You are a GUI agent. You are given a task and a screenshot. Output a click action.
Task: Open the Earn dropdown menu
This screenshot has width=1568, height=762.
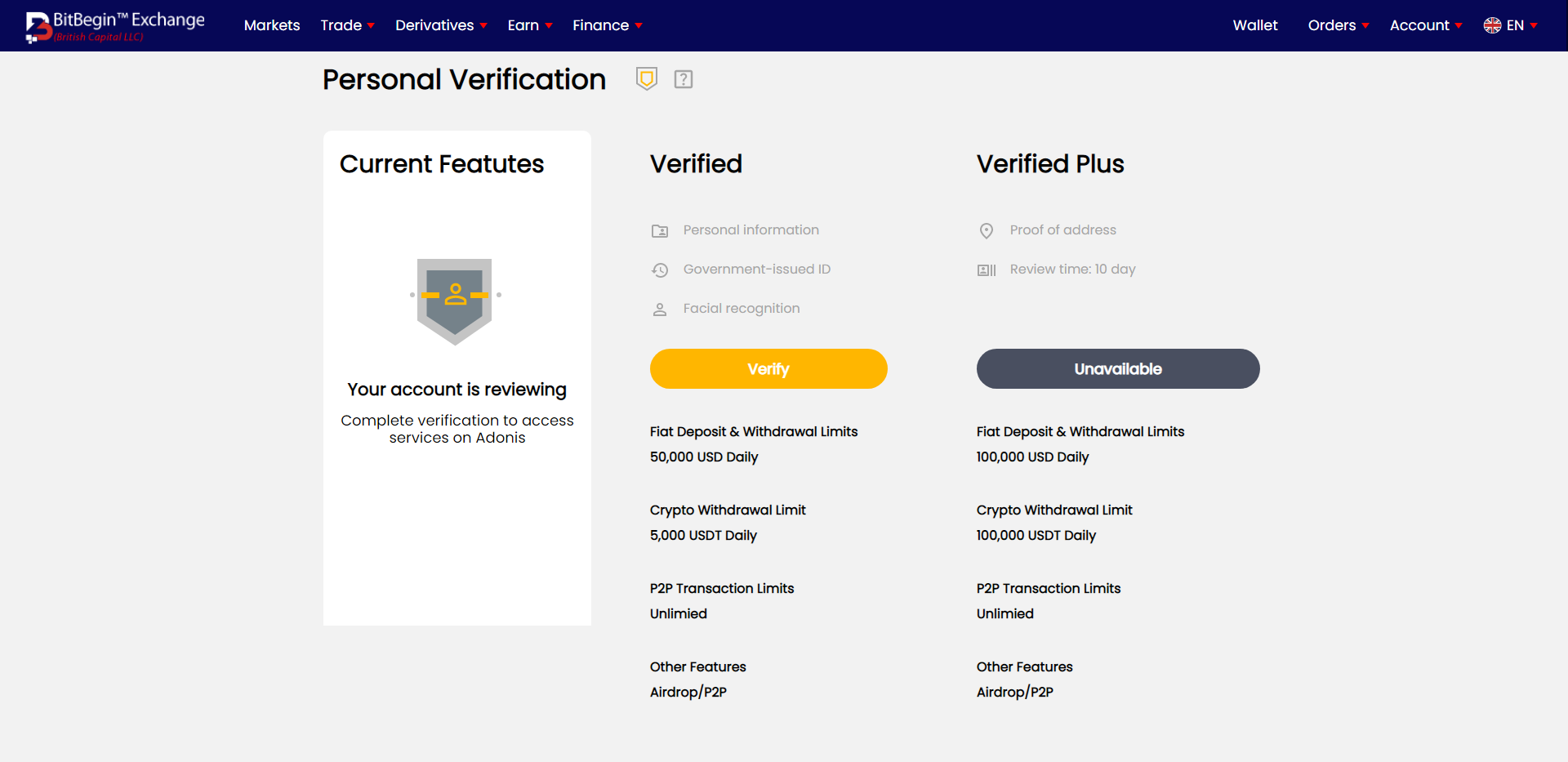530,25
